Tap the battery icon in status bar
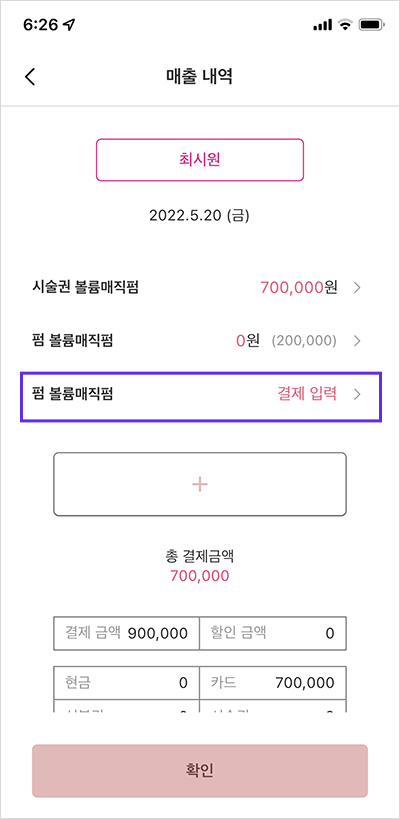This screenshot has width=400, height=819. (x=371, y=25)
